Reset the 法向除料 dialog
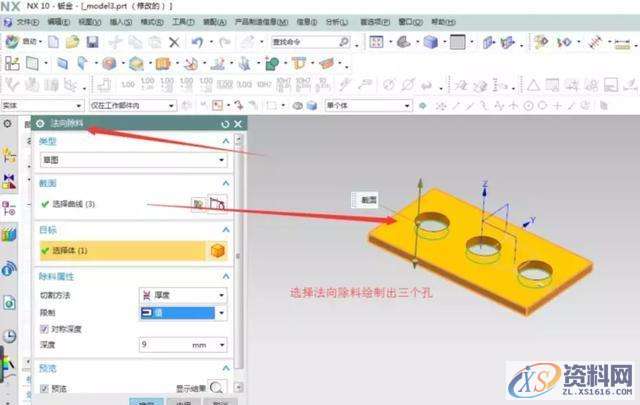The width and height of the screenshot is (640, 405). [225, 124]
